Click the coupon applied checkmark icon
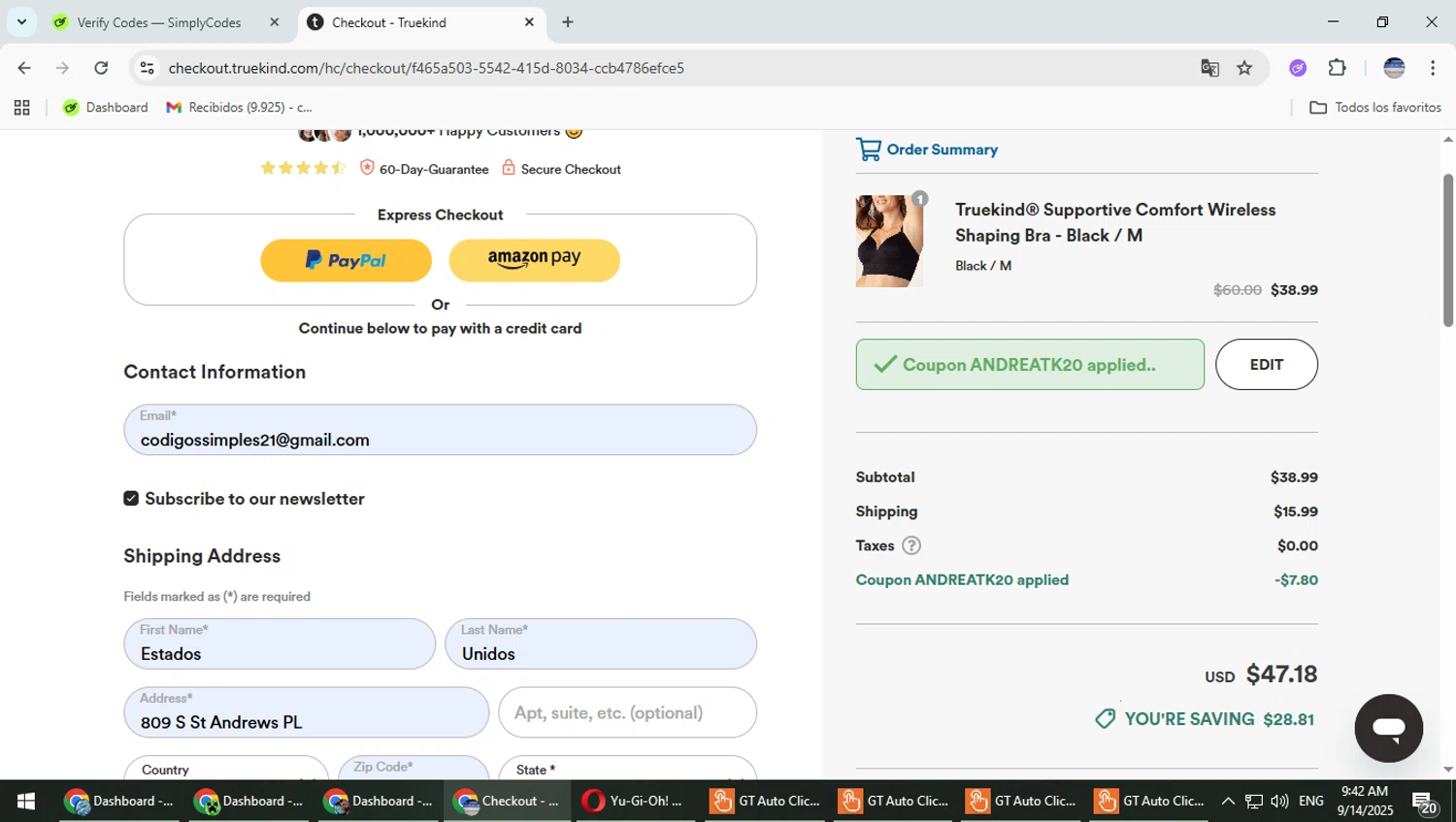This screenshot has height=822, width=1456. click(x=884, y=365)
